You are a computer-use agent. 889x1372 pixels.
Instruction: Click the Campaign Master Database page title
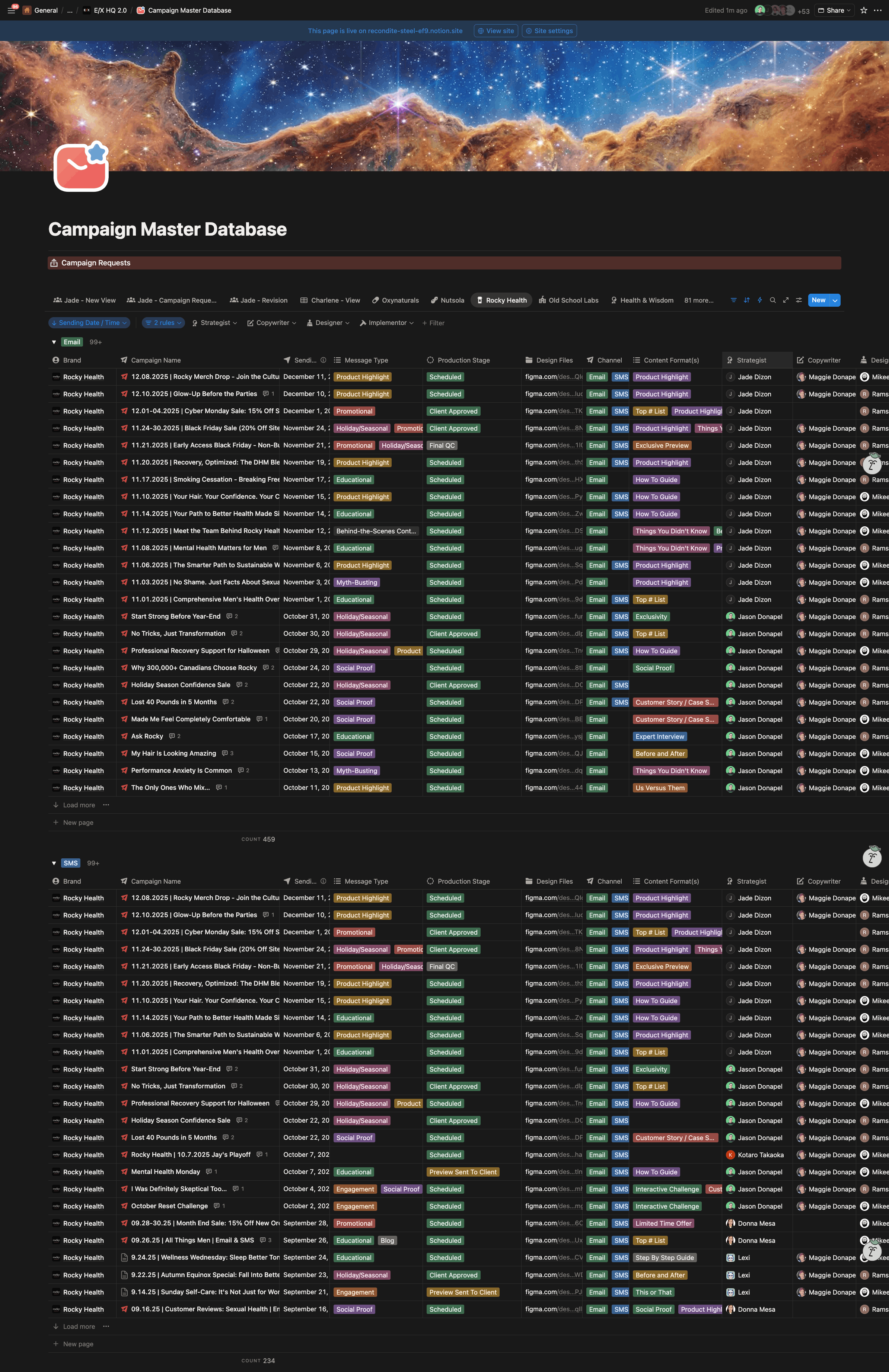pyautogui.click(x=167, y=229)
